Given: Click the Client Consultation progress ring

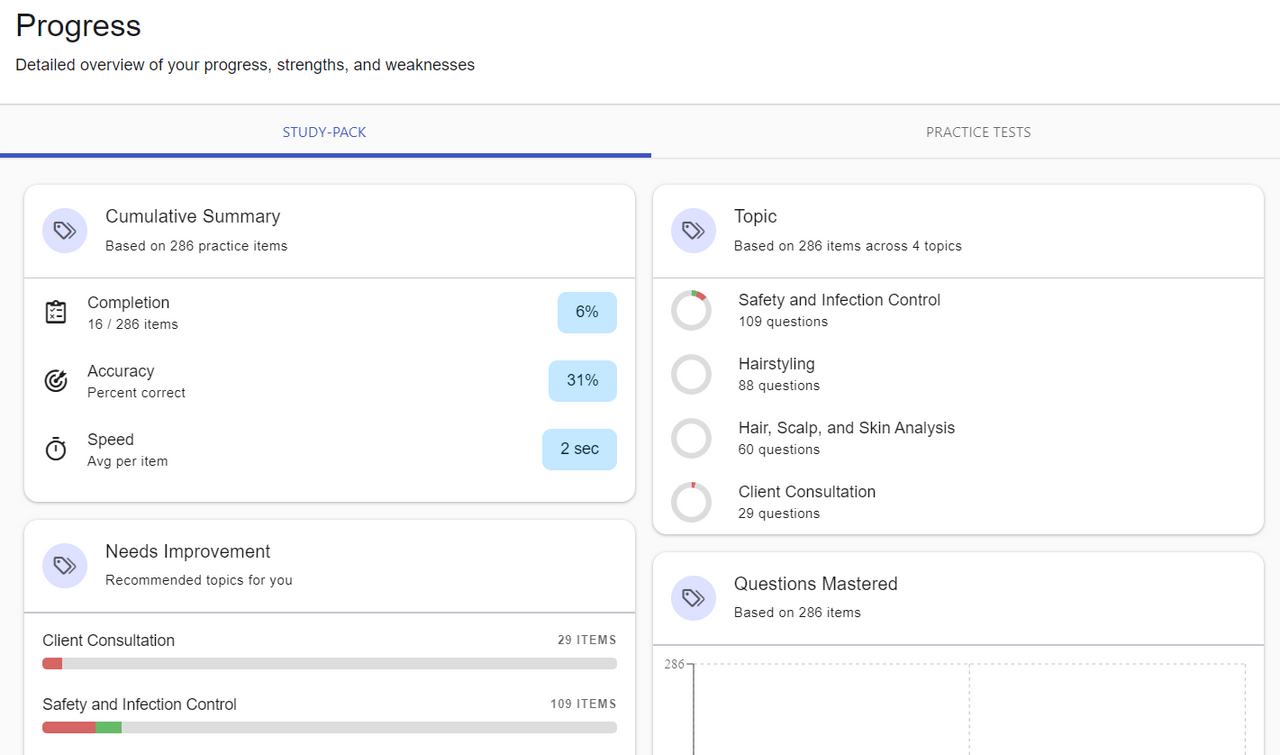Looking at the screenshot, I should click(x=691, y=502).
